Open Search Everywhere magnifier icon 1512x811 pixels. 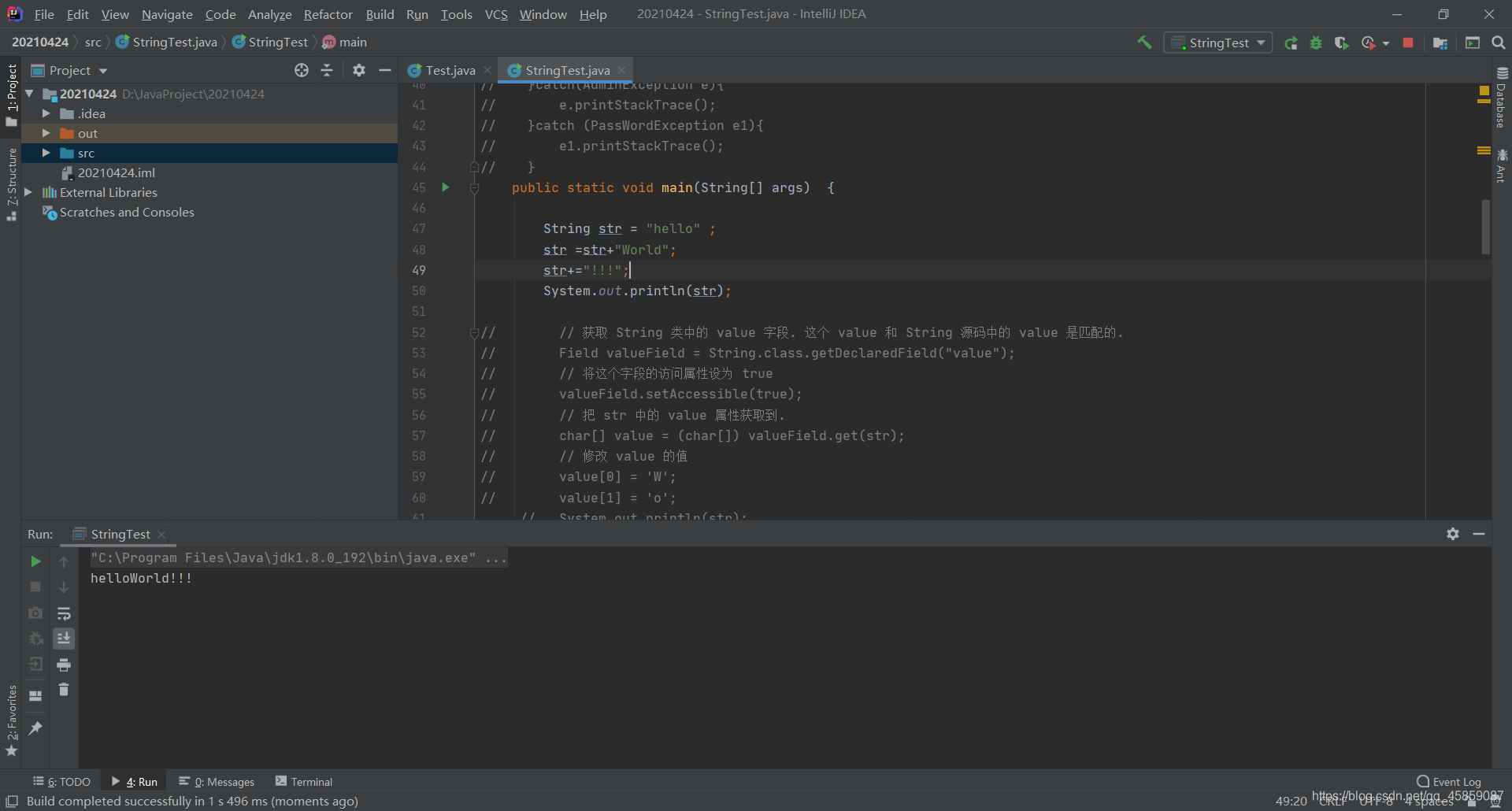tap(1499, 43)
